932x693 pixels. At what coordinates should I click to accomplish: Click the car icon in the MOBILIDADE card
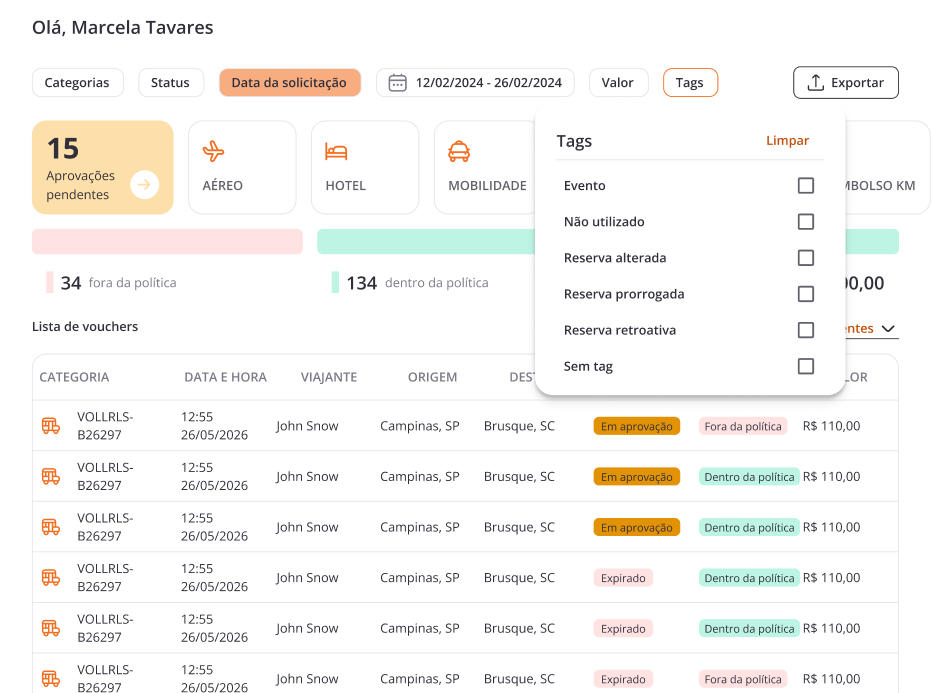tap(459, 152)
